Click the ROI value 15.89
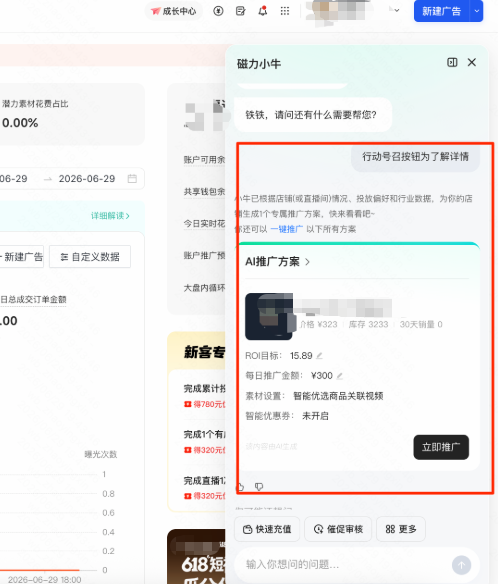Viewport: 498px width, 584px height. coord(301,356)
